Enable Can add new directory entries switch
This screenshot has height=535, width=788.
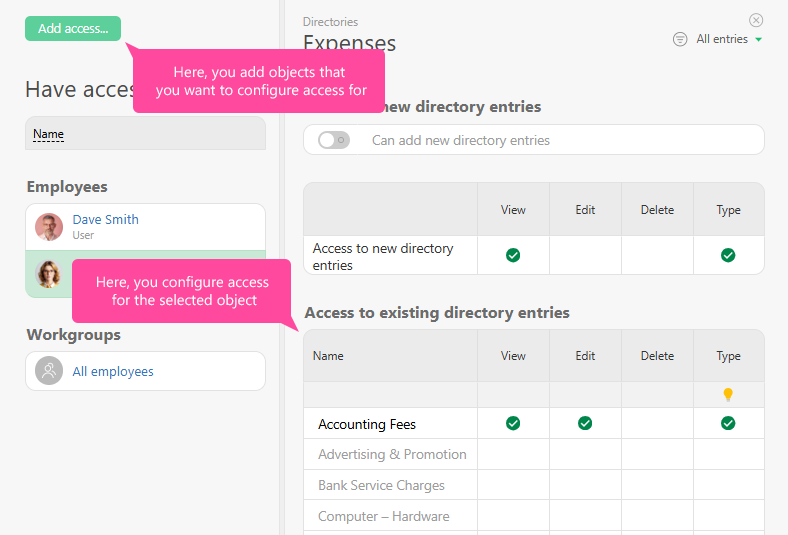coord(333,140)
